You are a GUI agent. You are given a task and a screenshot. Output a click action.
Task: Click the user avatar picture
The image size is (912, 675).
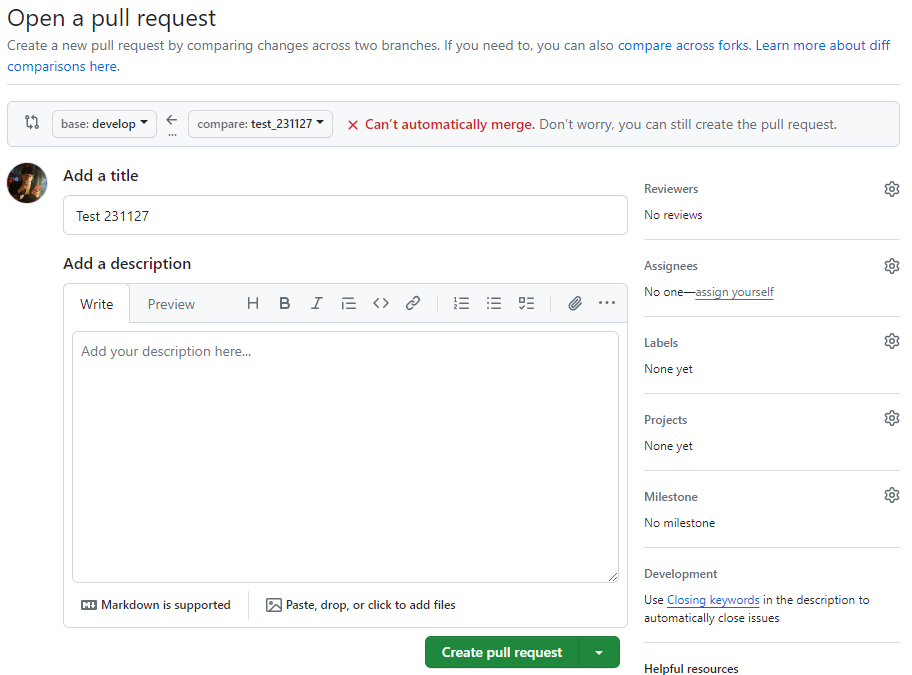27,183
